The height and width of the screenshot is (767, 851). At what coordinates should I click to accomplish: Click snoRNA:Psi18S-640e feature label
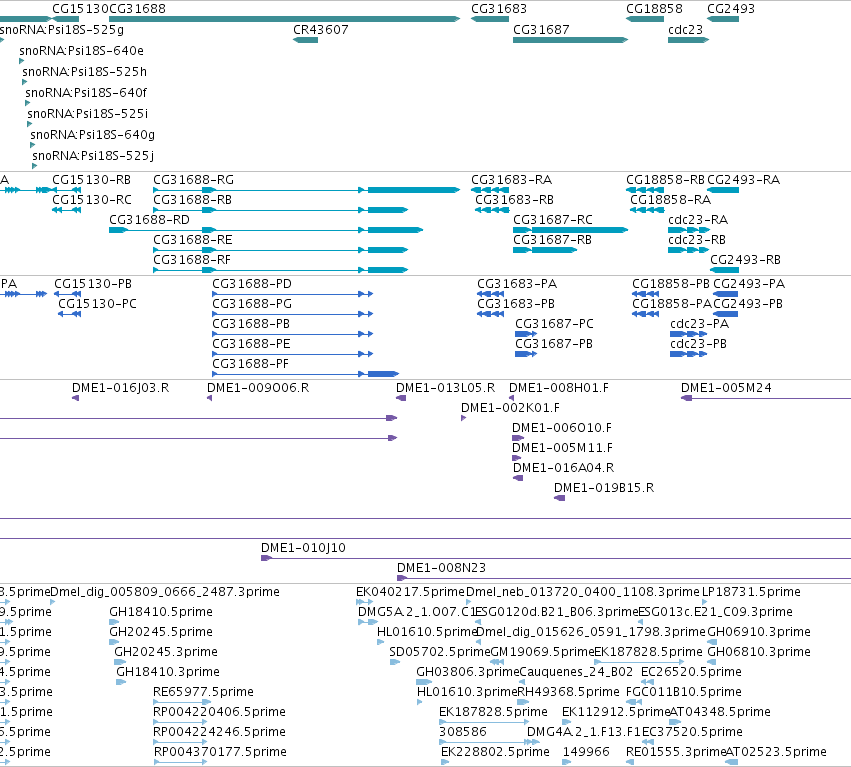81,50
